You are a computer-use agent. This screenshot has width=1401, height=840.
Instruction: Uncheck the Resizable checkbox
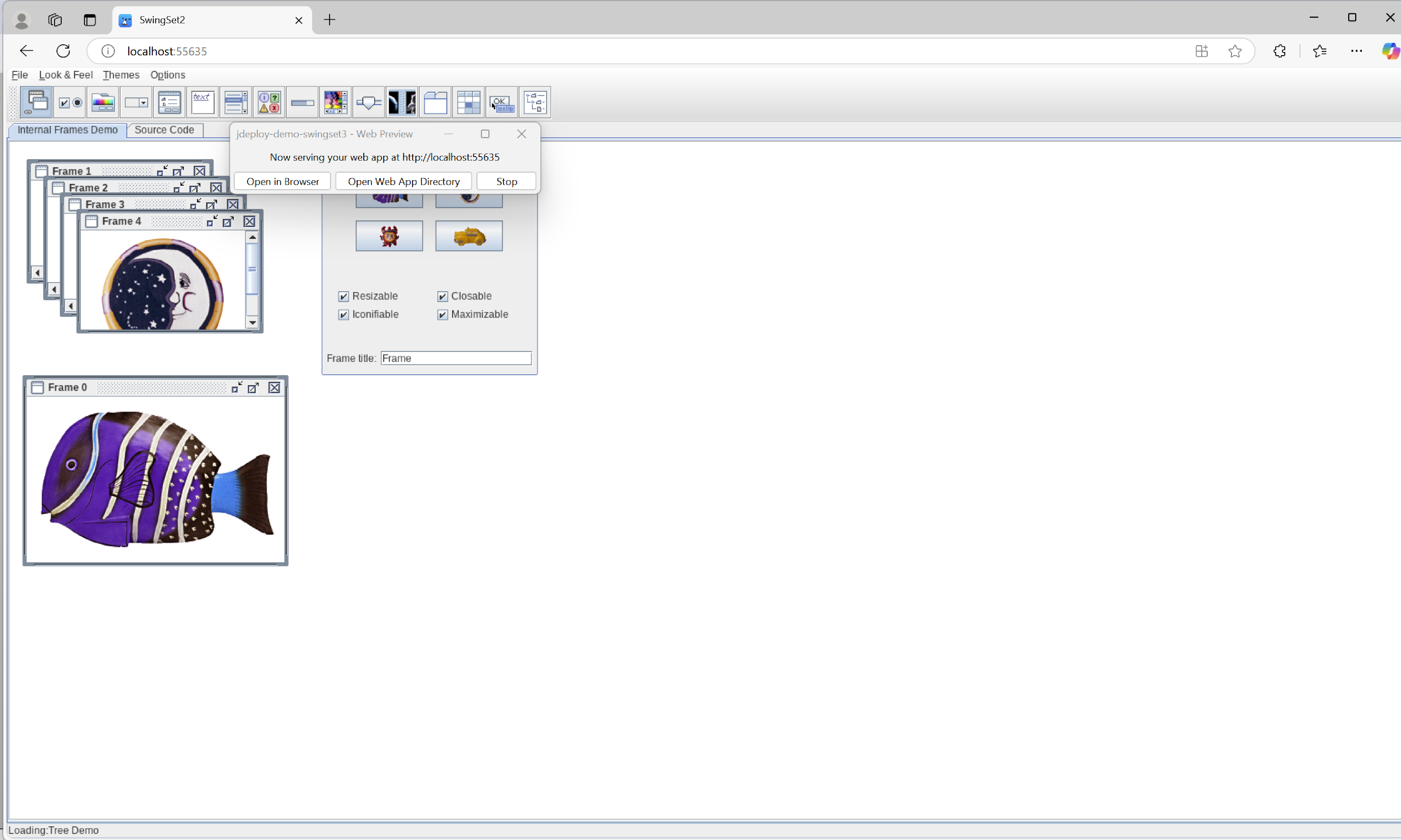pos(343,295)
